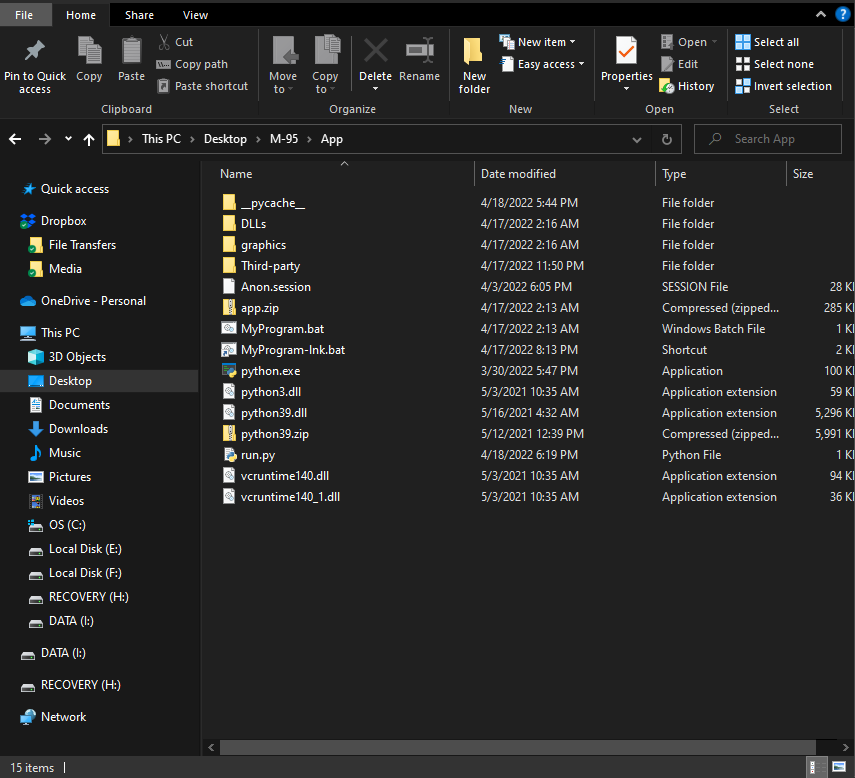The image size is (855, 778).
Task: Click the Delete X icon
Action: [x=376, y=51]
